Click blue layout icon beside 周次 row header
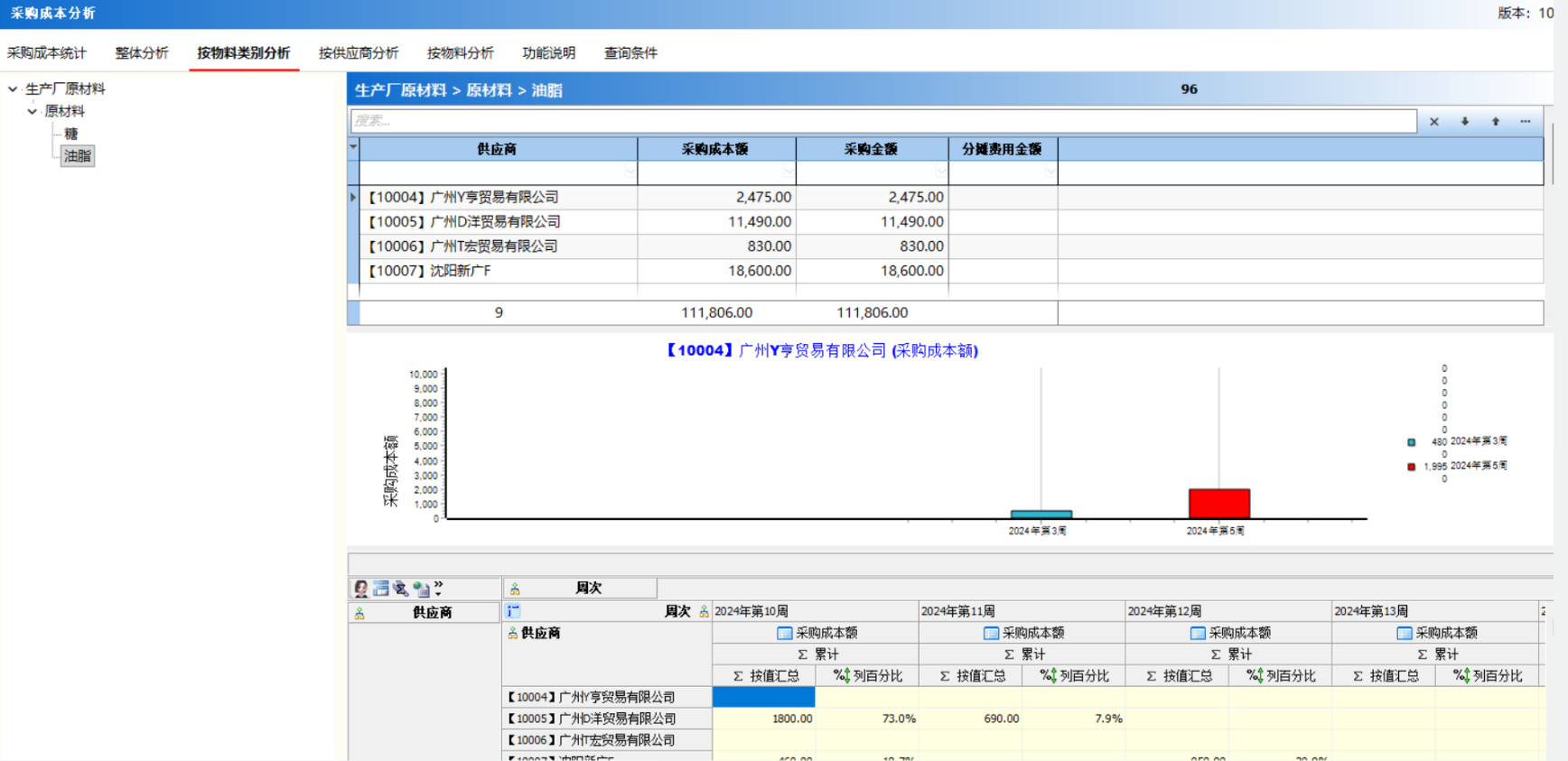This screenshot has height=761, width=1568. [x=513, y=611]
